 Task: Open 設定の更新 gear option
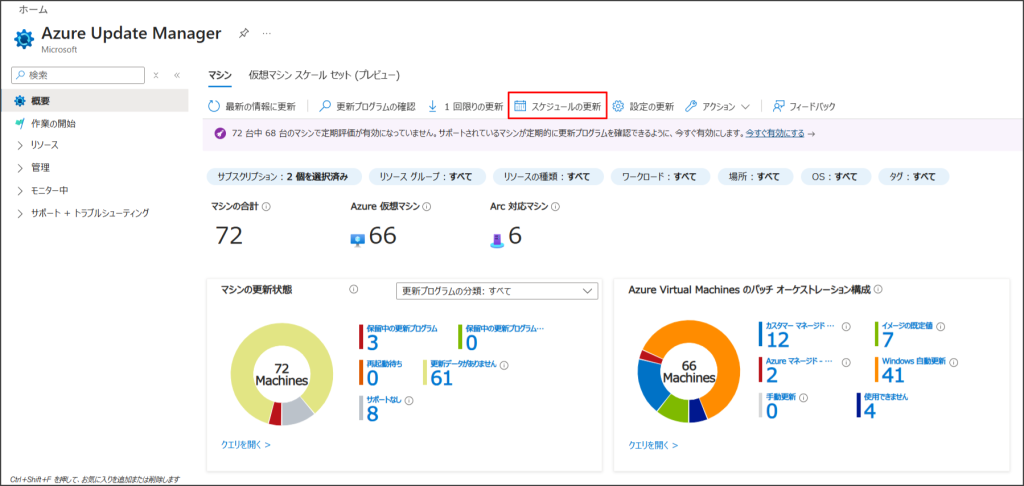(x=643, y=106)
